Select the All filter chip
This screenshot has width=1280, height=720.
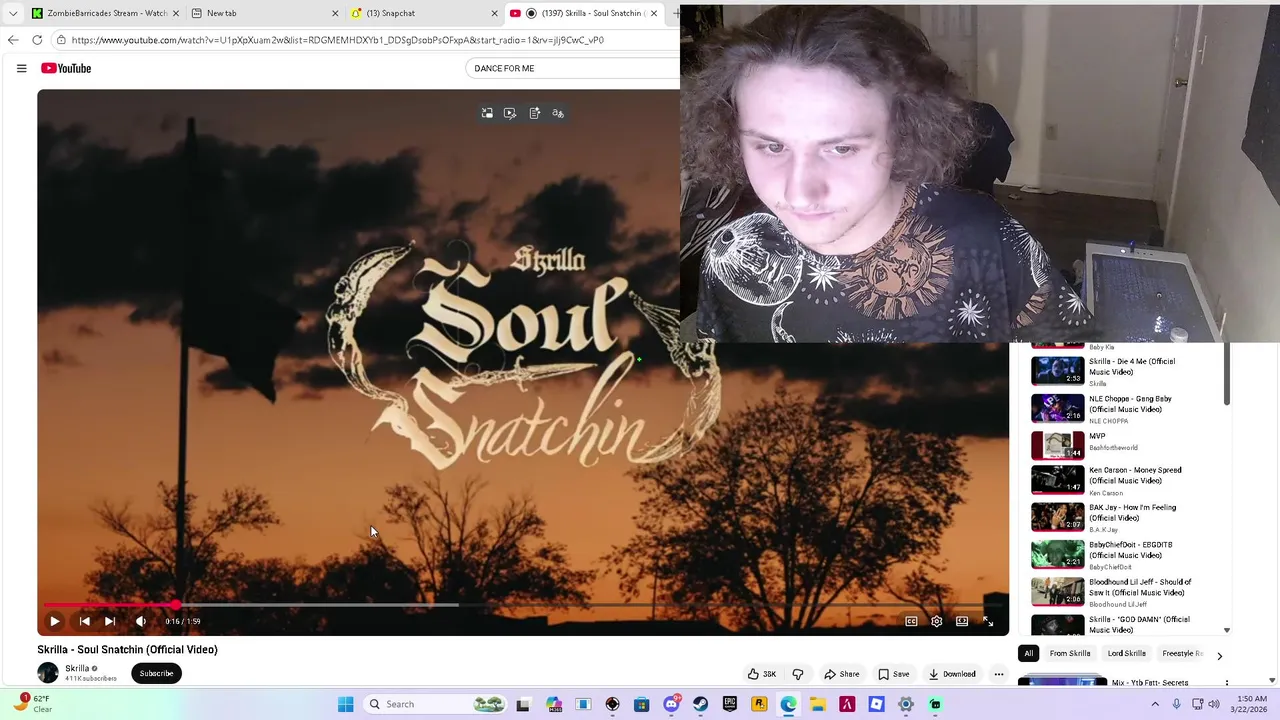(x=1028, y=653)
